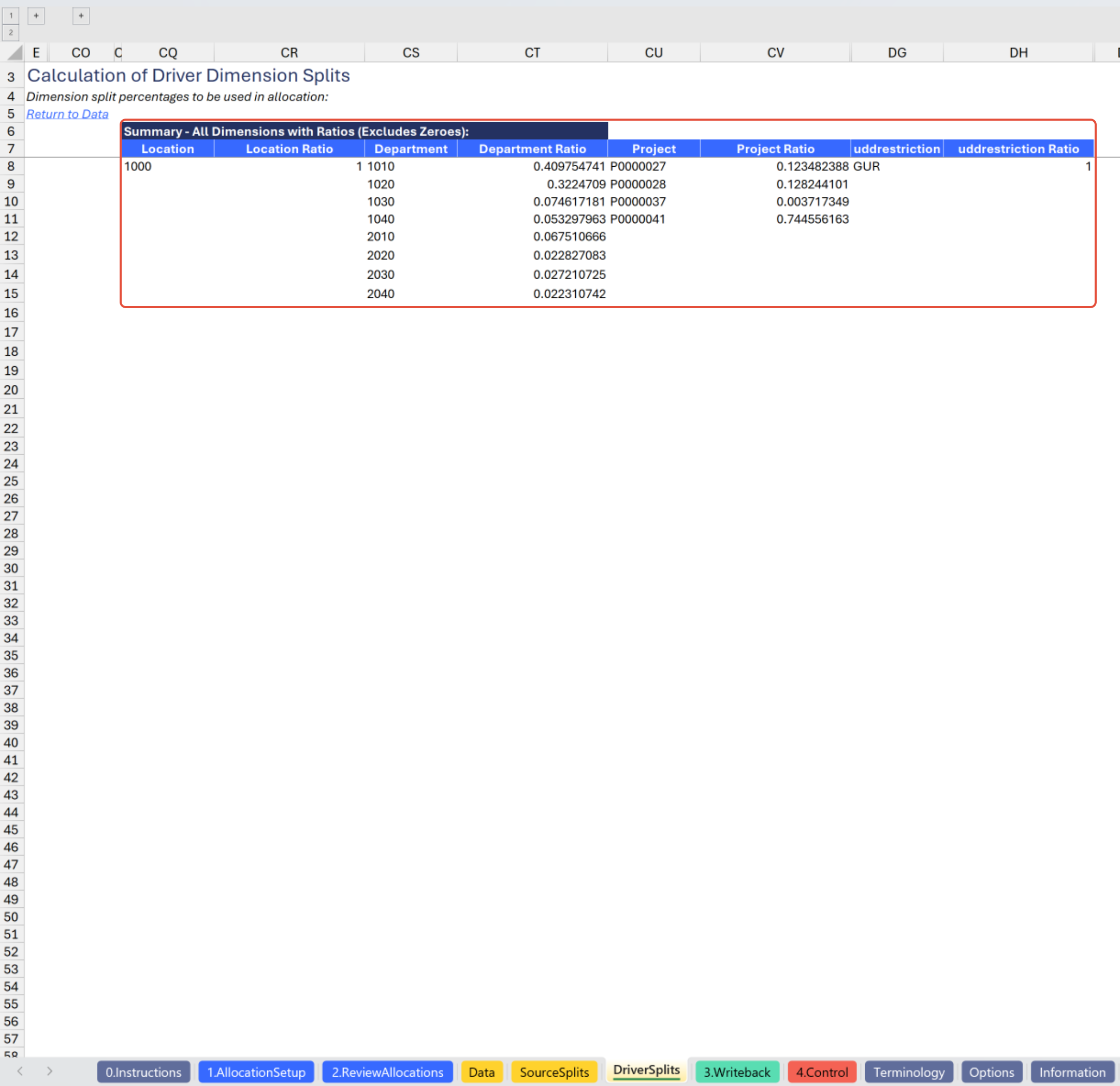Switch to 3.Writeback green tab
The image size is (1120, 1086).
pos(737,1071)
